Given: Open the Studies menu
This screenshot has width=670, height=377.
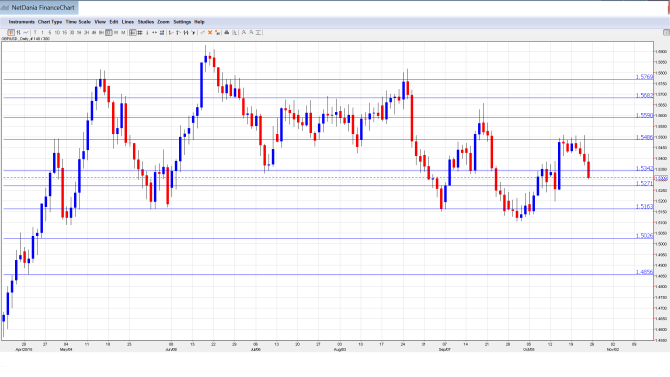Looking at the screenshot, I should point(146,22).
